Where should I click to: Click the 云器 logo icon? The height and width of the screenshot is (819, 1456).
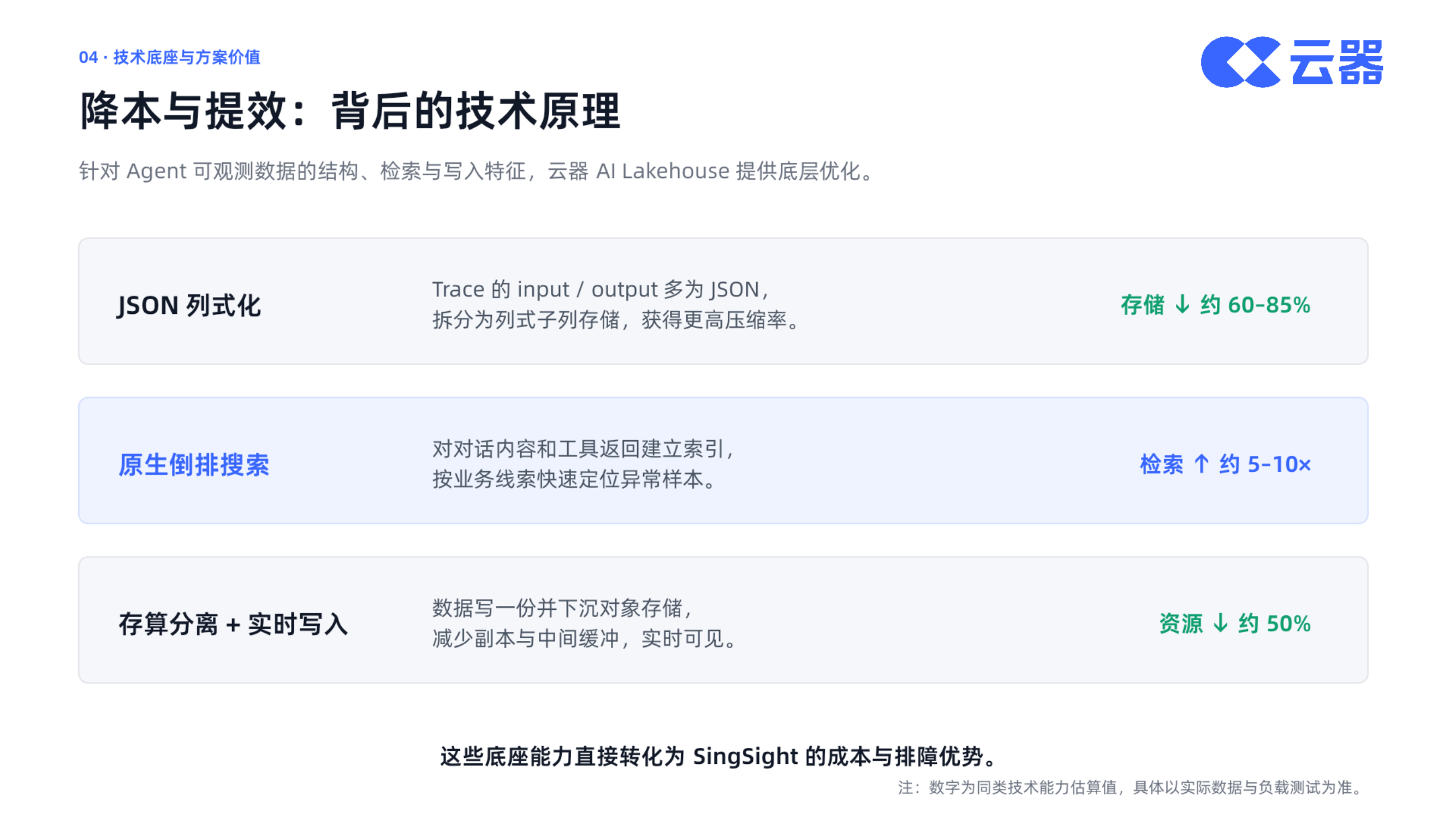pyautogui.click(x=1241, y=62)
